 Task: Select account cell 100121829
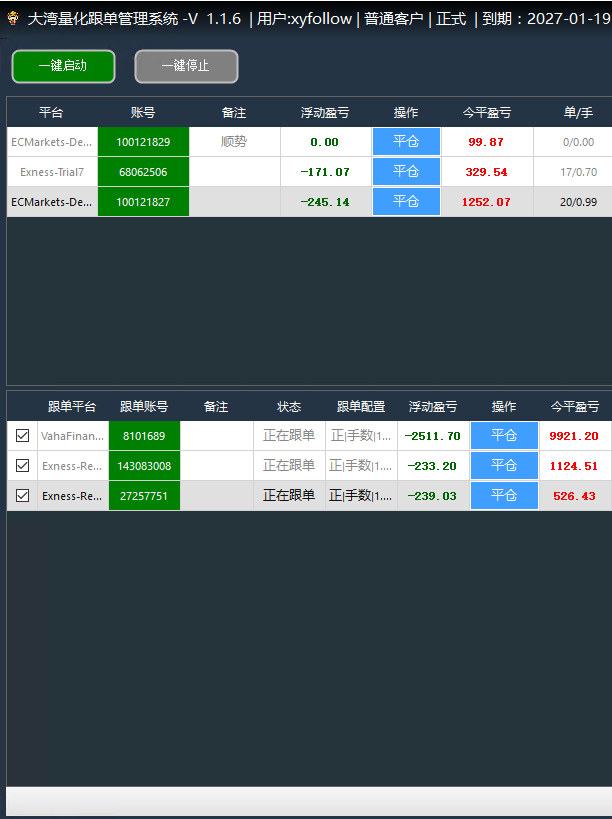tap(143, 142)
